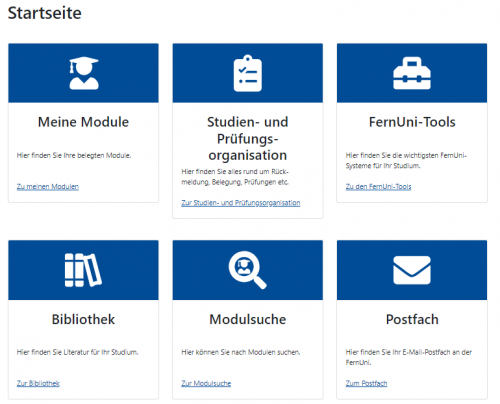Select the 'FernUni-Tools' card heading
The image size is (500, 404).
point(412,122)
